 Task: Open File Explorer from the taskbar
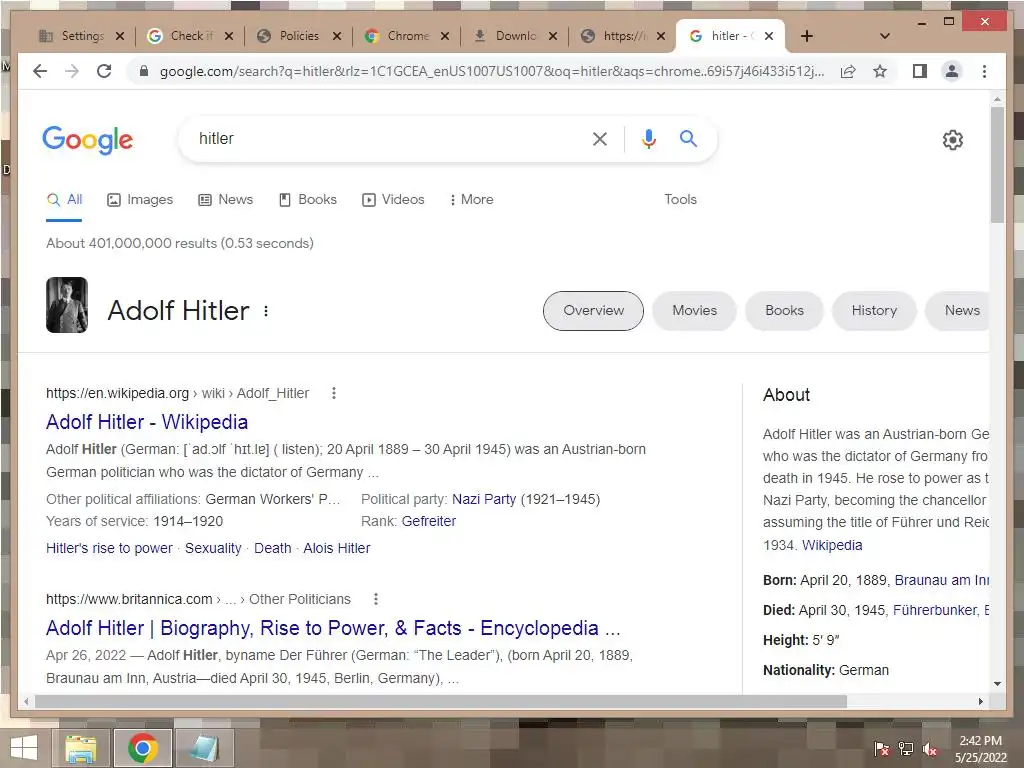(80, 748)
